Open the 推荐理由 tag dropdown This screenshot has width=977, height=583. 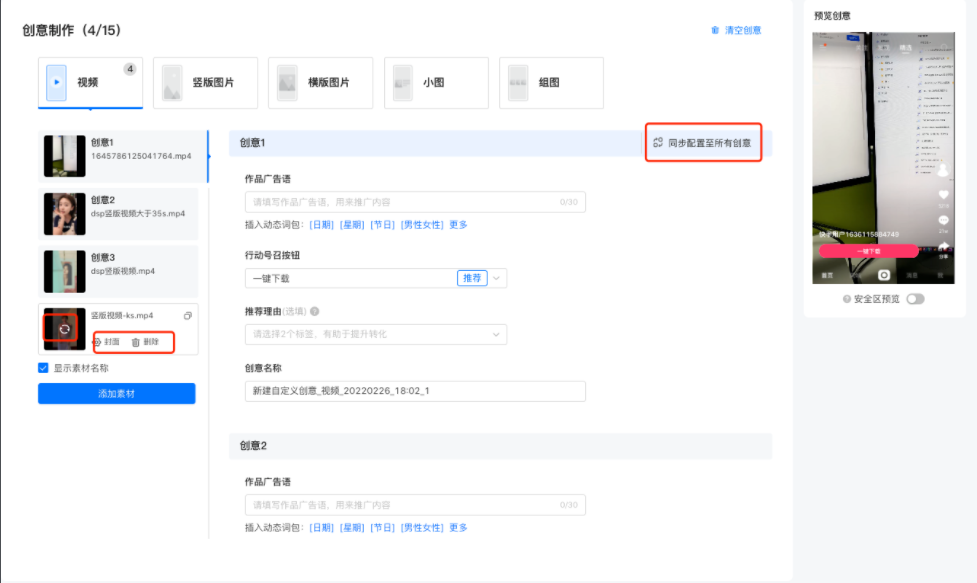(495, 333)
